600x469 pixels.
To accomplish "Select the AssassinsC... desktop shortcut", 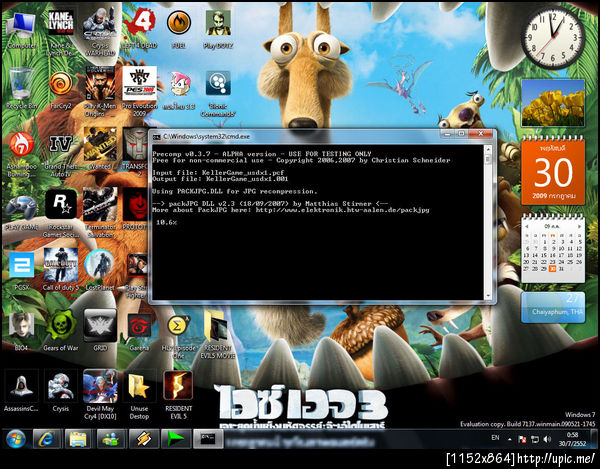I will [x=21, y=391].
